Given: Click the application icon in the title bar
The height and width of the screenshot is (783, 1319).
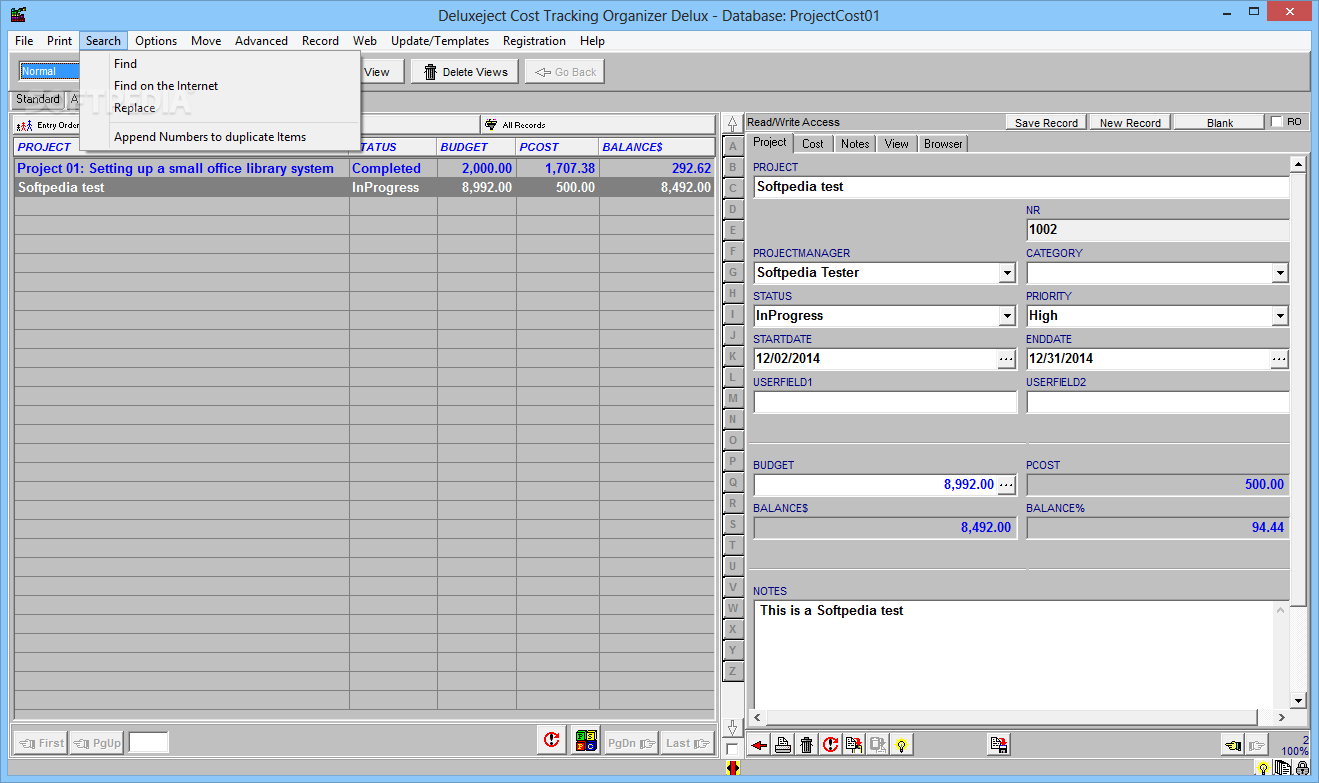Looking at the screenshot, I should pos(18,15).
